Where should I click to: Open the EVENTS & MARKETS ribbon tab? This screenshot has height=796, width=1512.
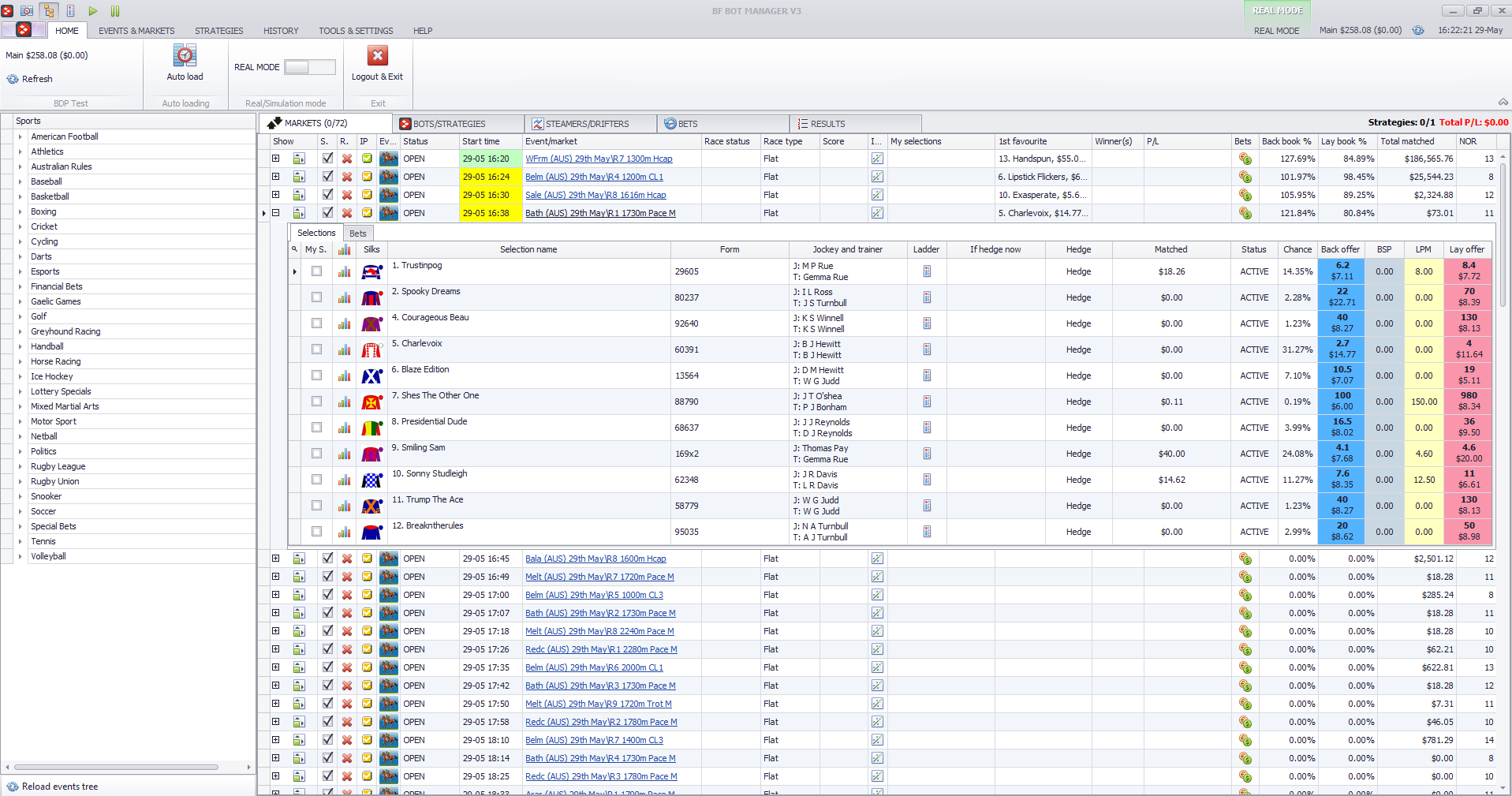[136, 31]
